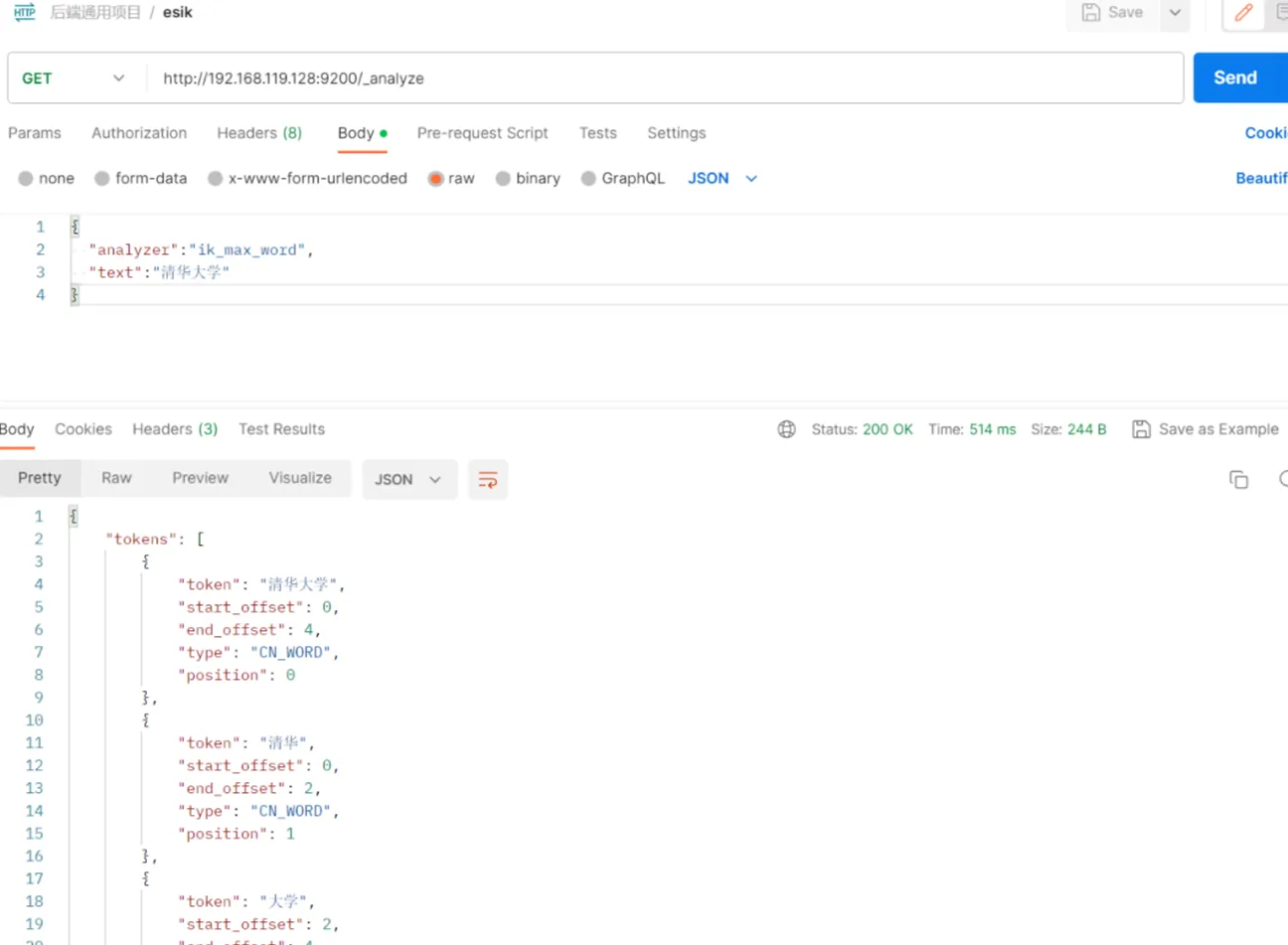Image resolution: width=1288 pixels, height=945 pixels.
Task: Click the "tokens" line in response
Action: [154, 539]
